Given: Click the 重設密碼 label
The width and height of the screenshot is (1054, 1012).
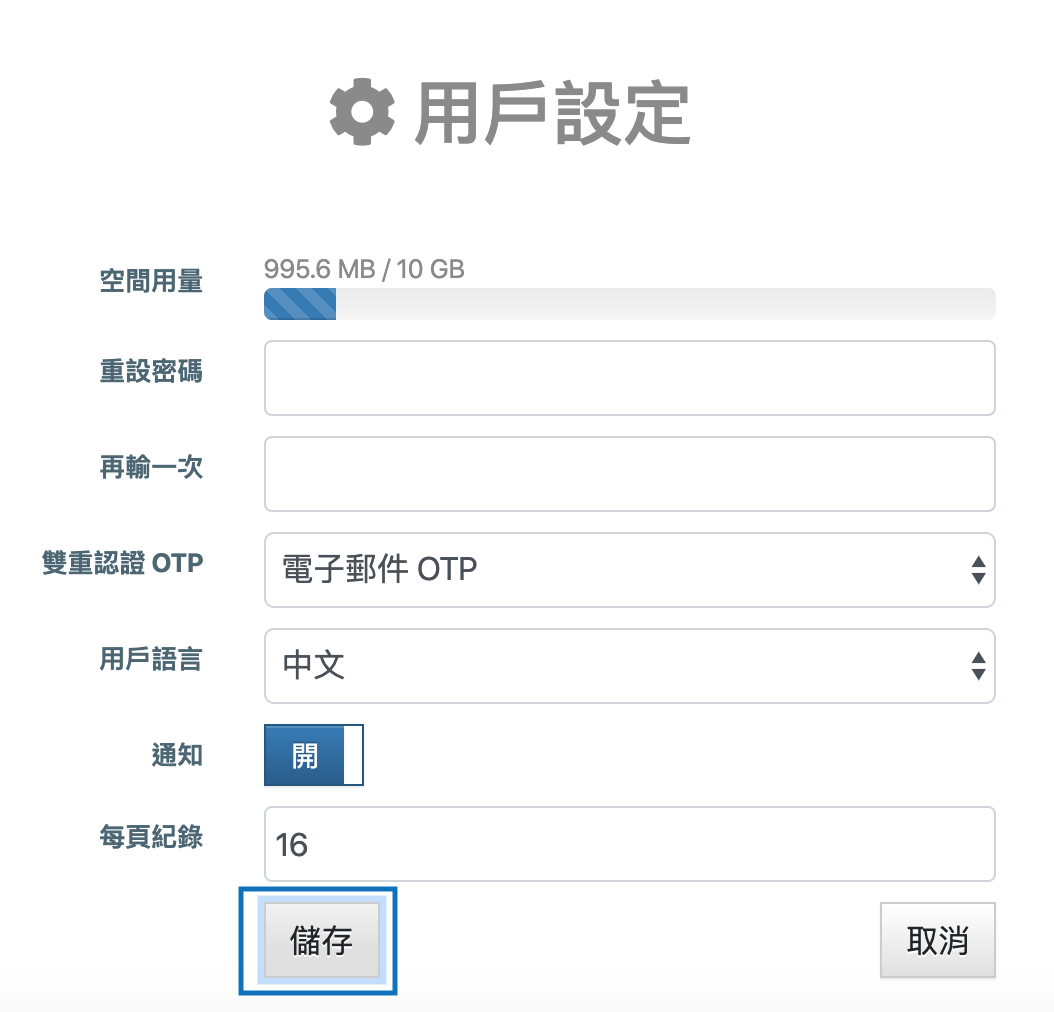Looking at the screenshot, I should 151,371.
